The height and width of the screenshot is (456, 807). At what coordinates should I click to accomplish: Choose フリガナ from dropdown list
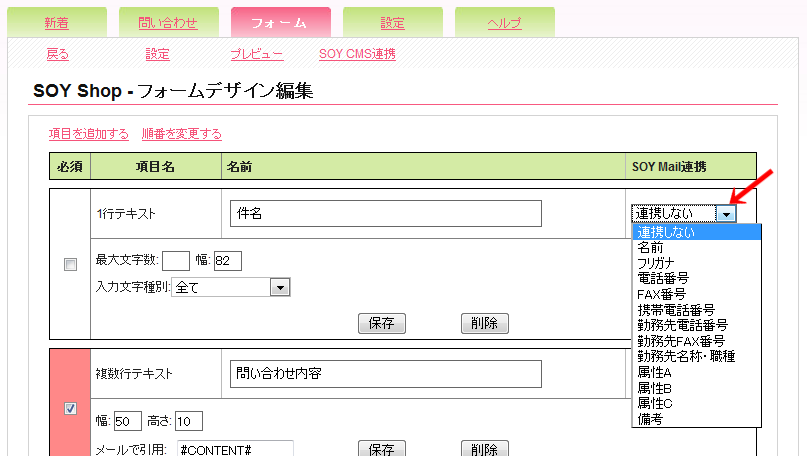(x=696, y=263)
